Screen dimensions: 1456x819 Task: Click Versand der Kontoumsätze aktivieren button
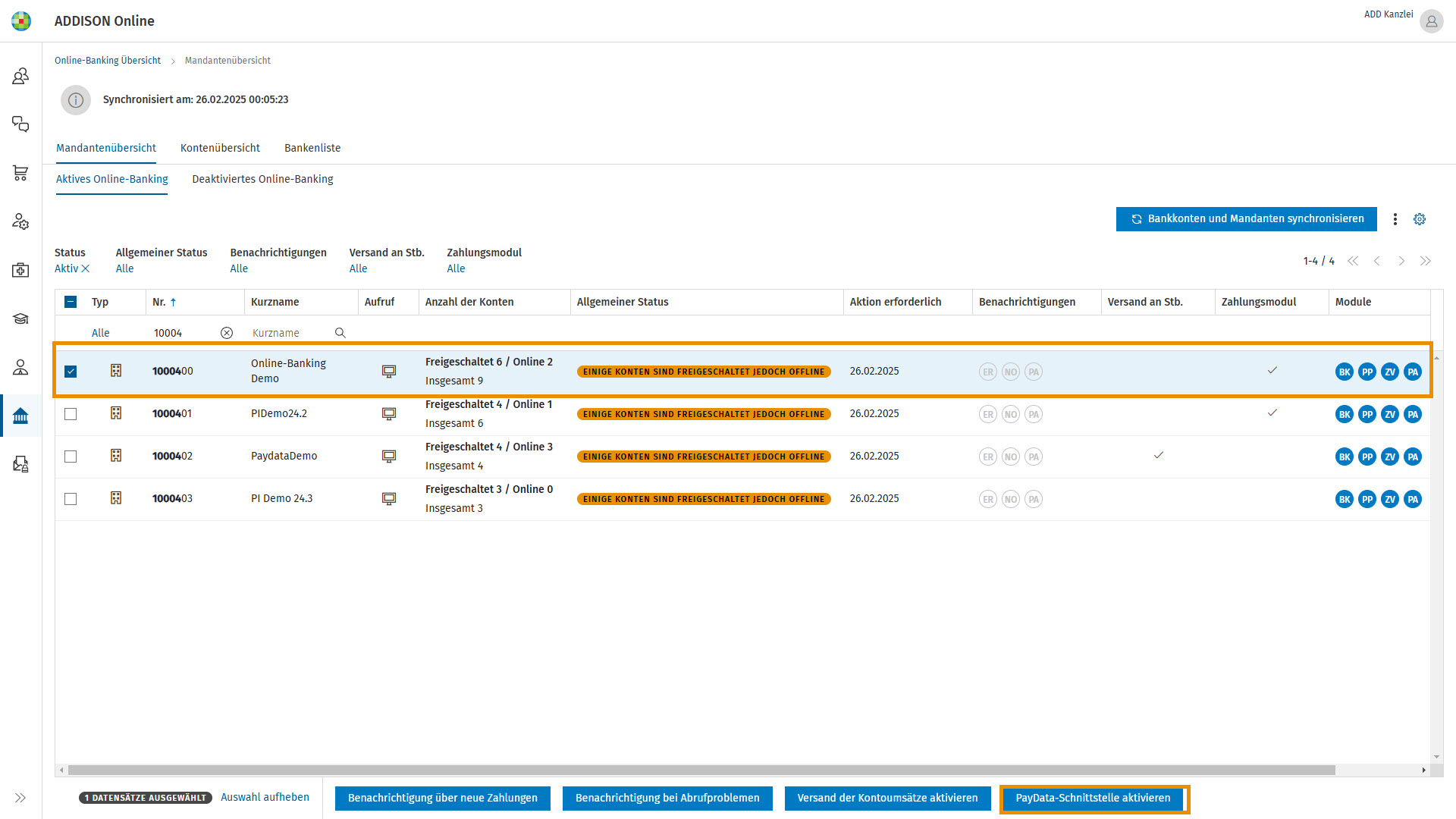887,799
